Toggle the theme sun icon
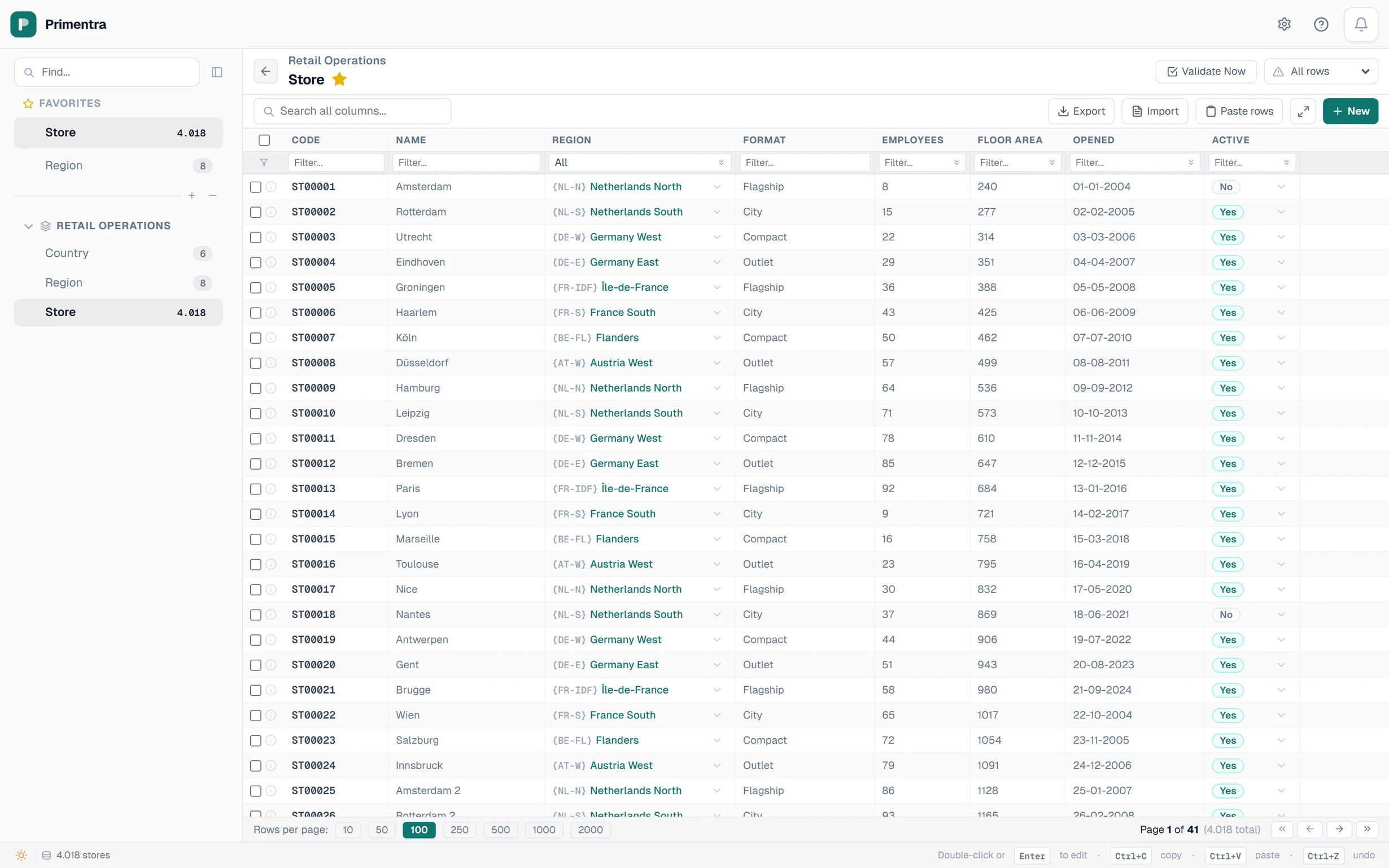This screenshot has width=1389, height=868. tap(21, 855)
